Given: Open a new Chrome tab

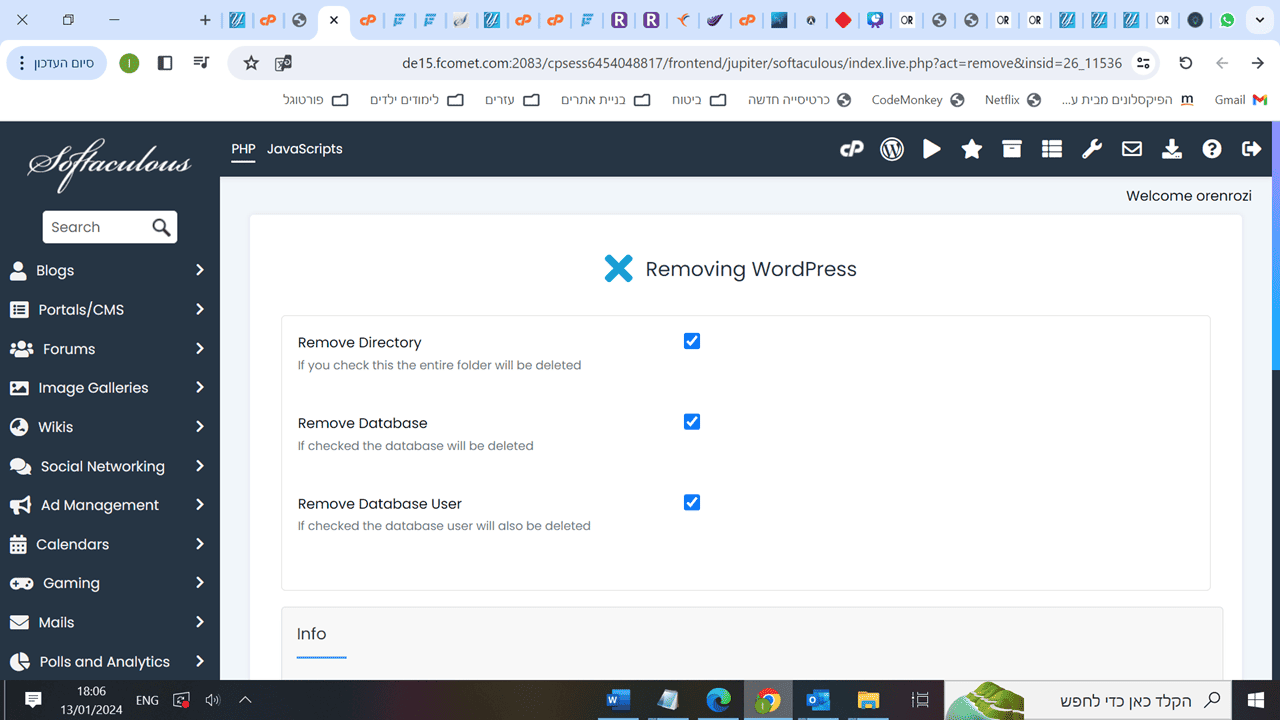Looking at the screenshot, I should tap(205, 20).
